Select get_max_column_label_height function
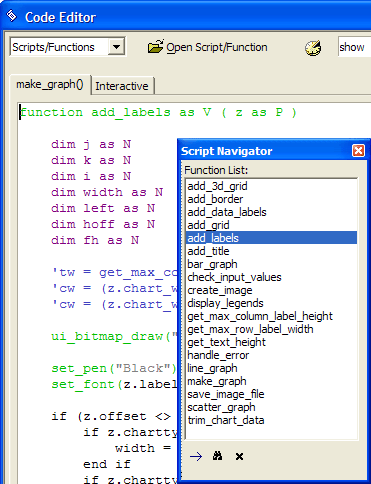Screen dimensions: 371x484 pyautogui.click(x=271, y=316)
